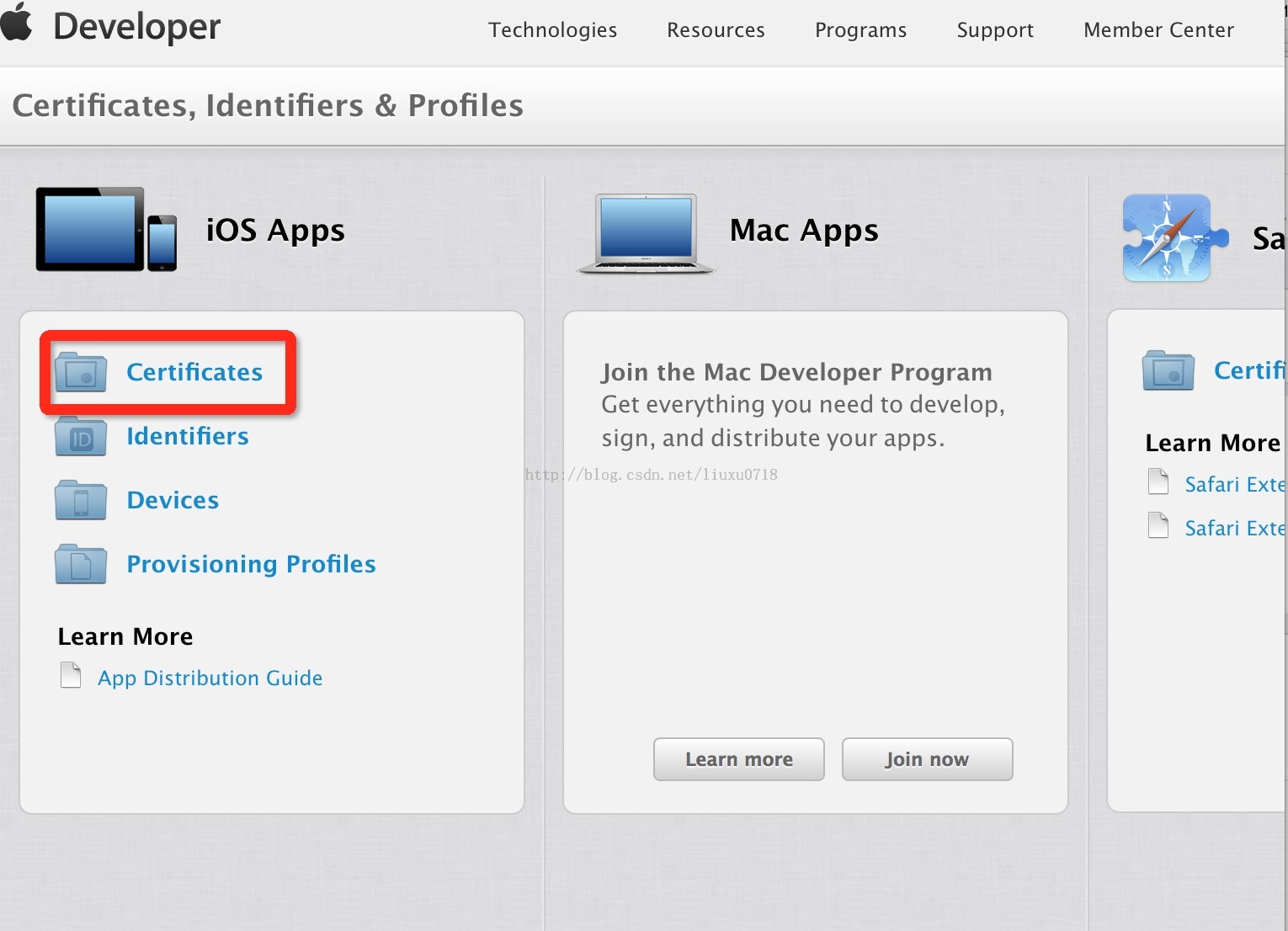Image resolution: width=1288 pixels, height=931 pixels.
Task: Open the Safari section Certificates link
Action: point(1250,370)
